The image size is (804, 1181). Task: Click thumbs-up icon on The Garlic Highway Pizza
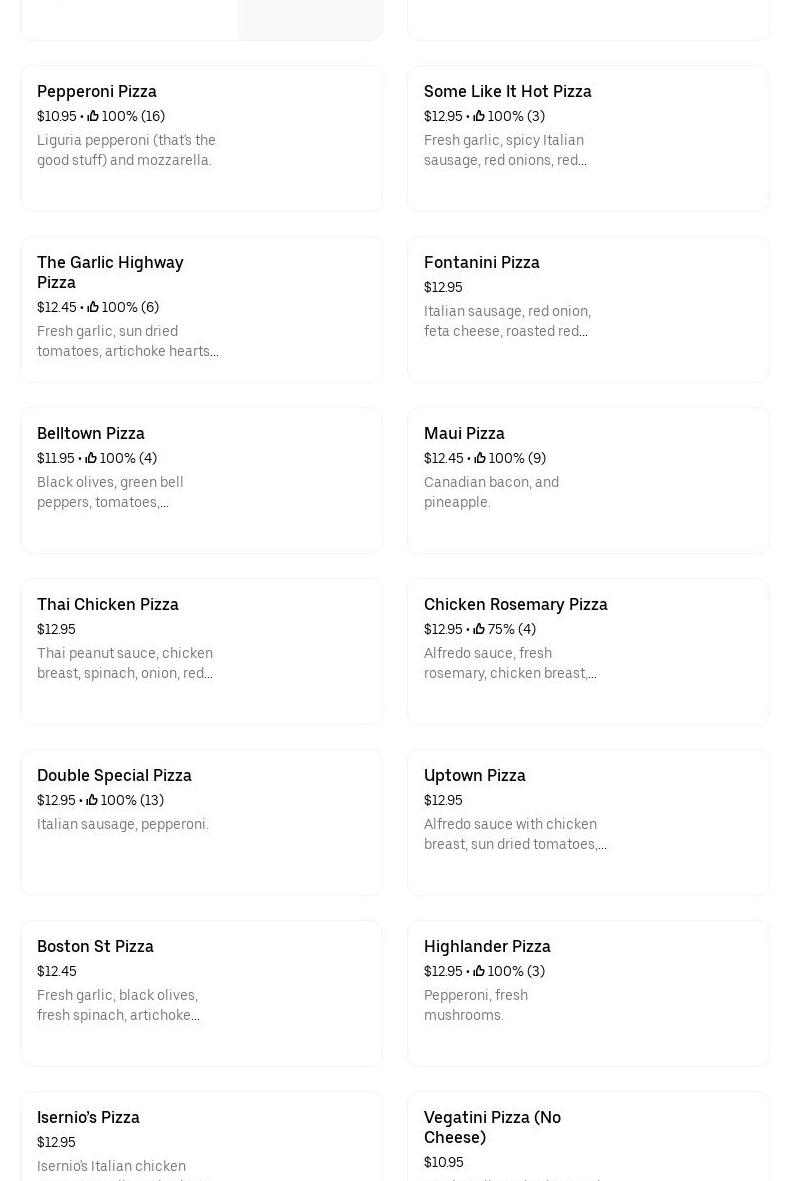(x=93, y=308)
